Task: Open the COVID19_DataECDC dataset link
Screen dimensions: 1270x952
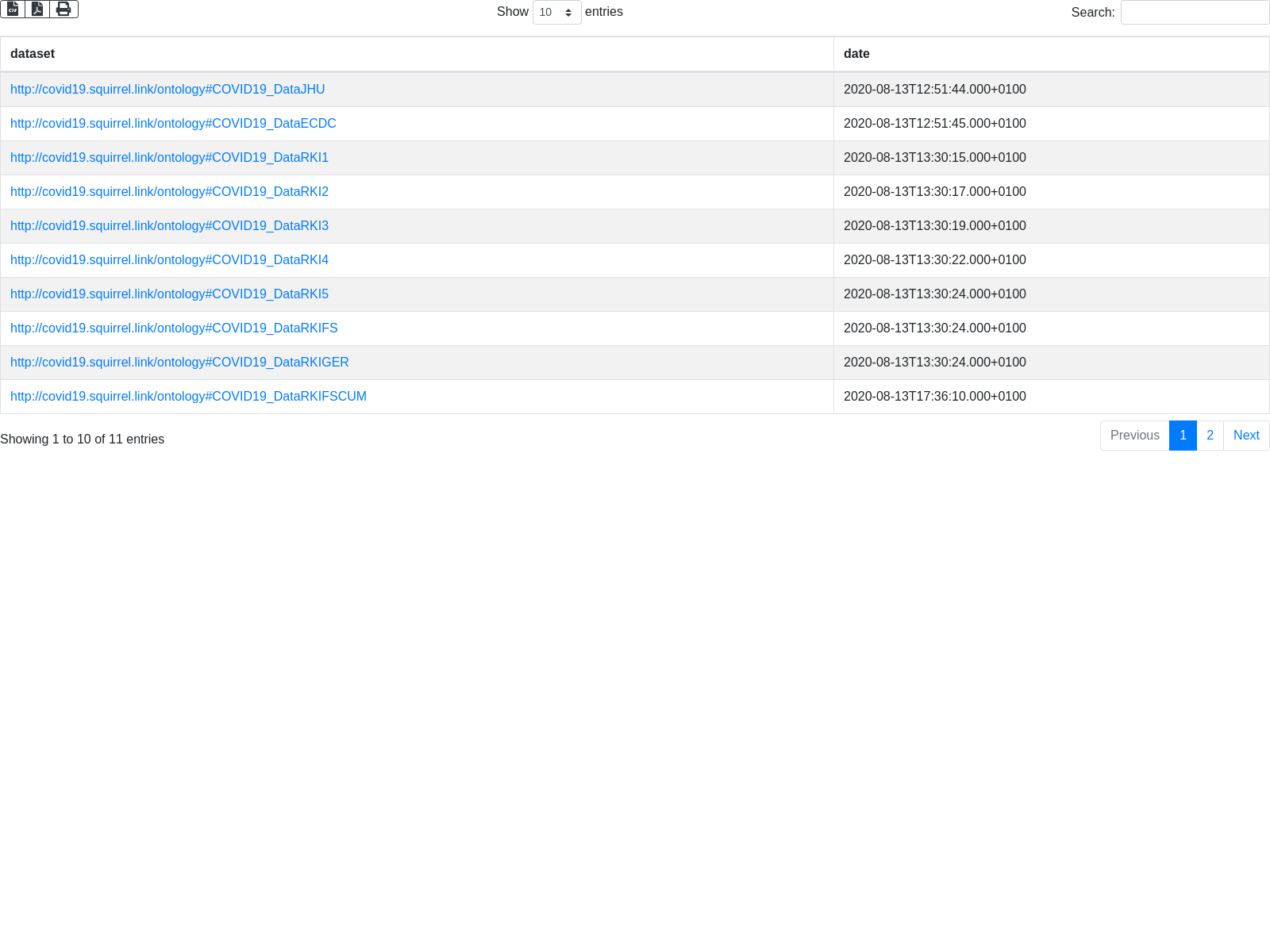Action: (173, 124)
